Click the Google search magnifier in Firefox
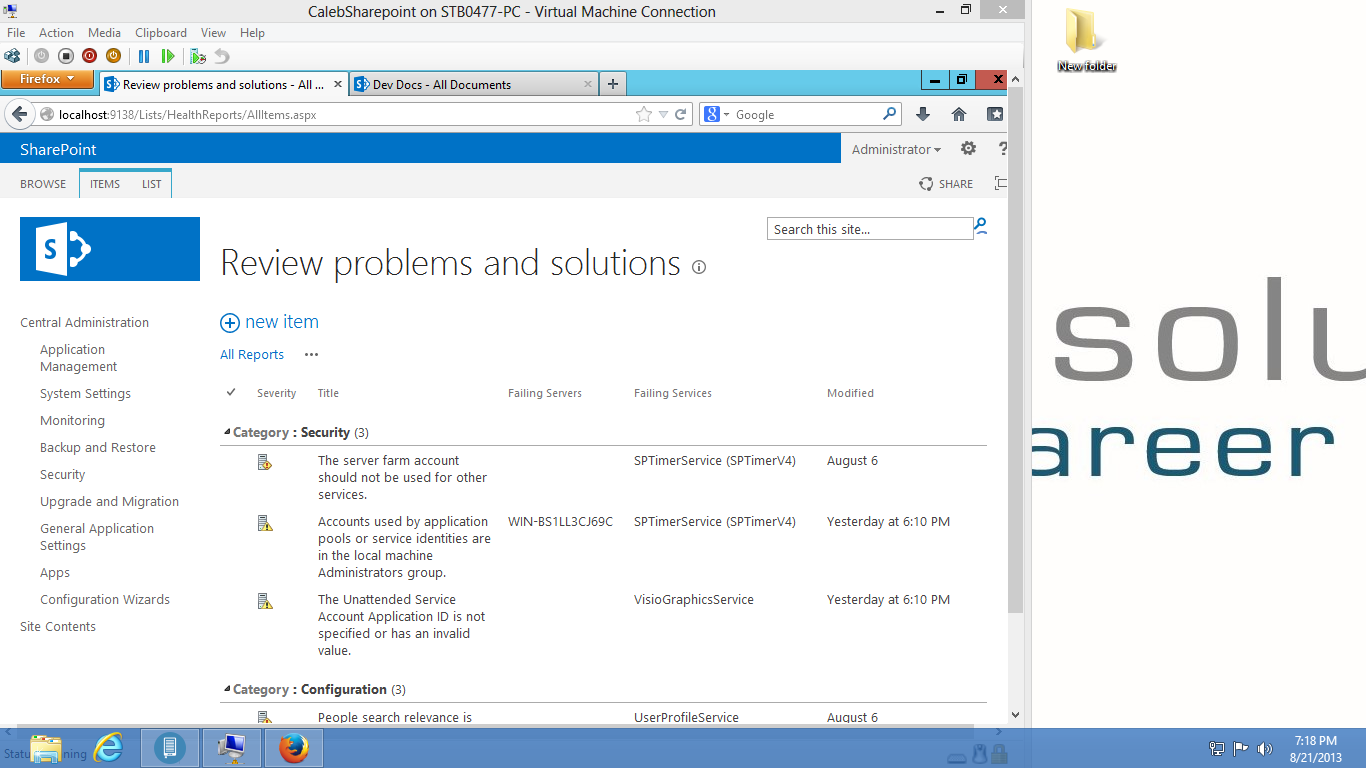 click(x=889, y=114)
